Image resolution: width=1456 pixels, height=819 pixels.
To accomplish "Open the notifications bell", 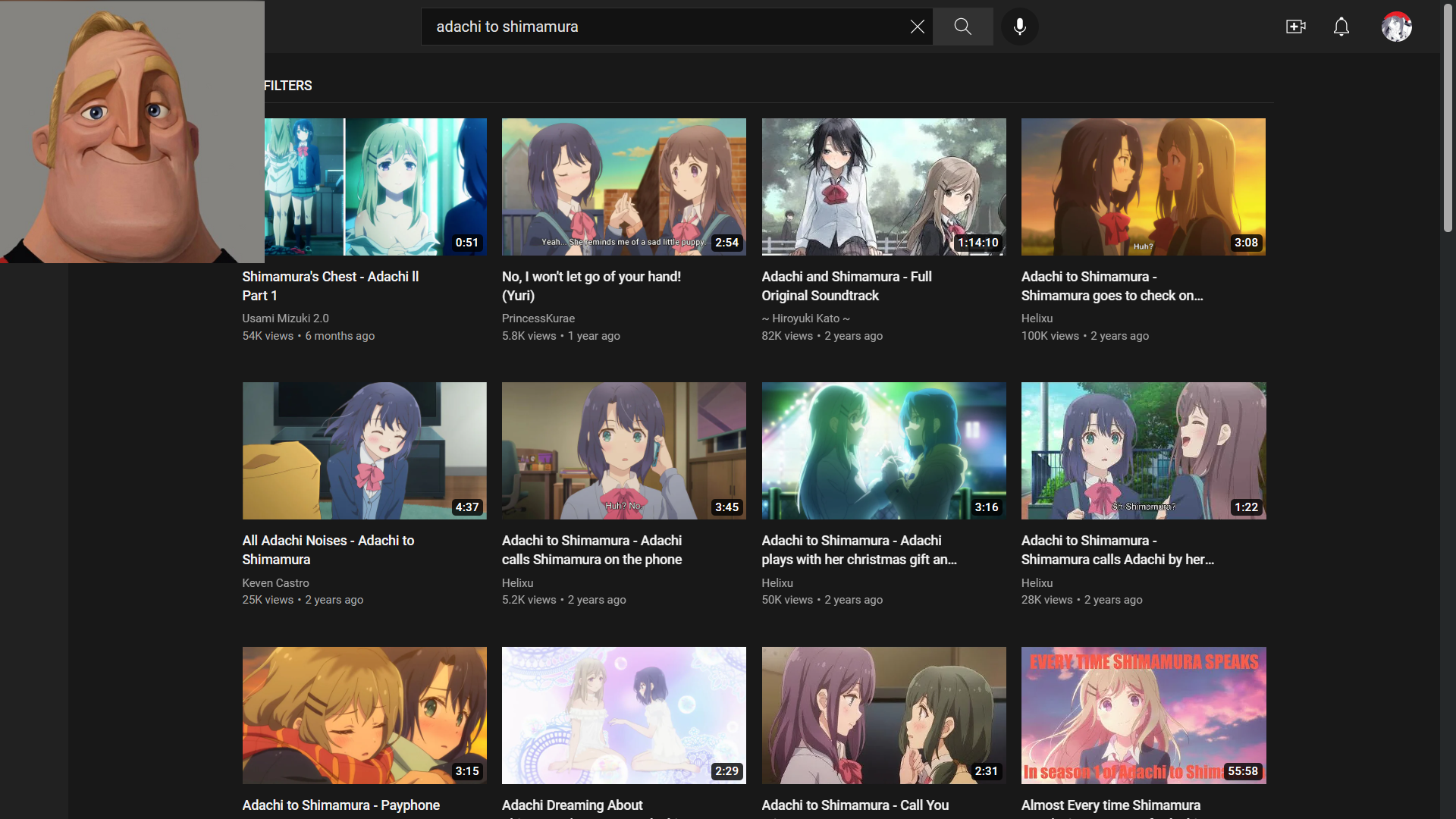I will 1341,27.
